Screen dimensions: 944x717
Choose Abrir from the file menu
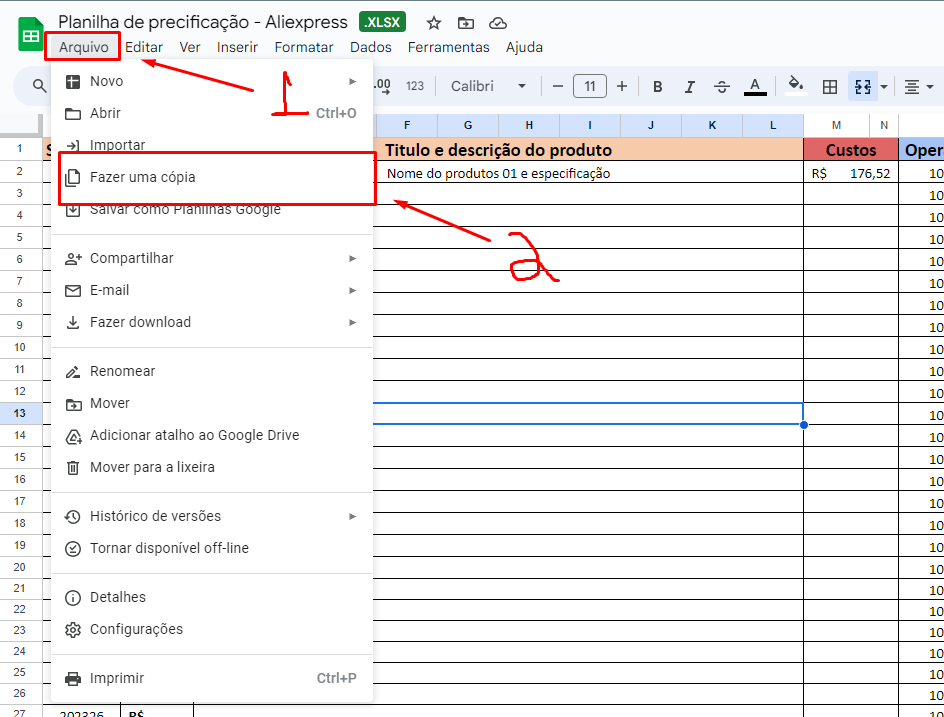(212, 113)
